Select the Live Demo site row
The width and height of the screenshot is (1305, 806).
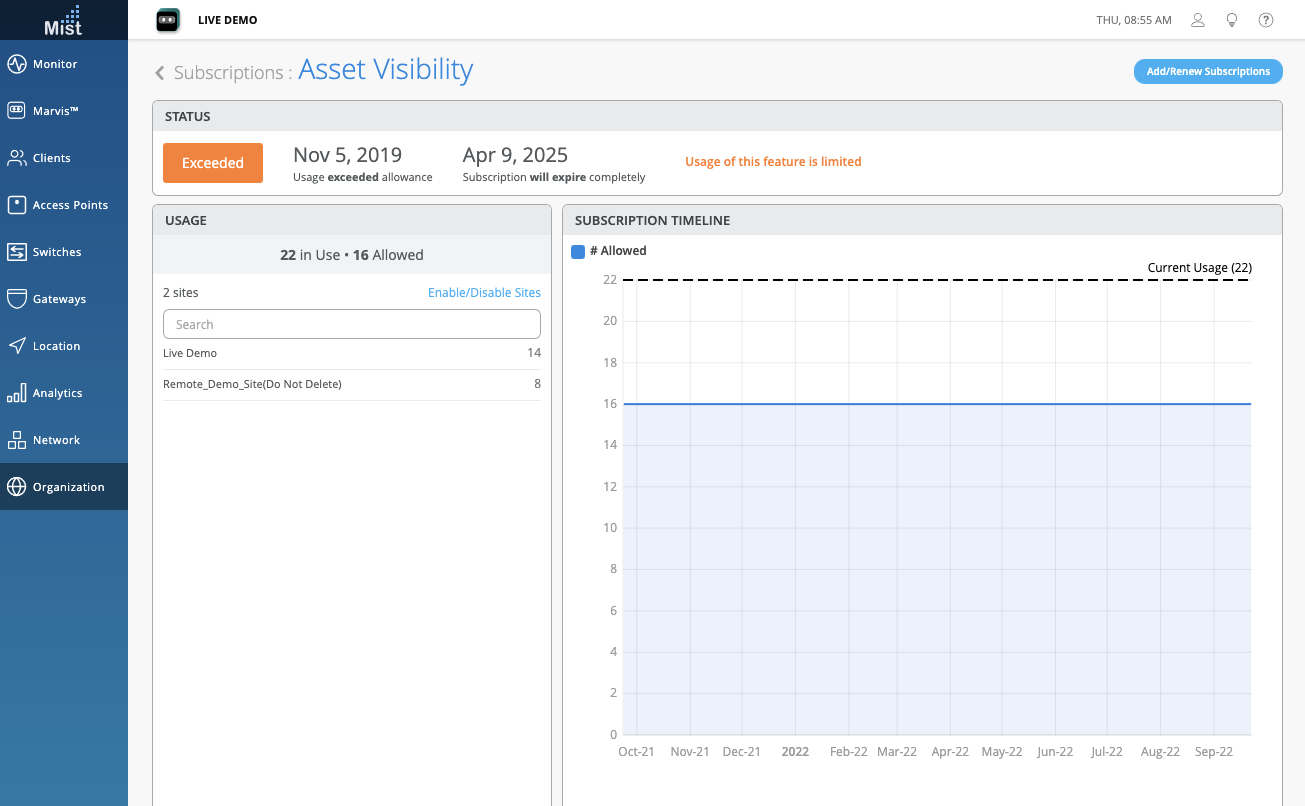[x=352, y=353]
